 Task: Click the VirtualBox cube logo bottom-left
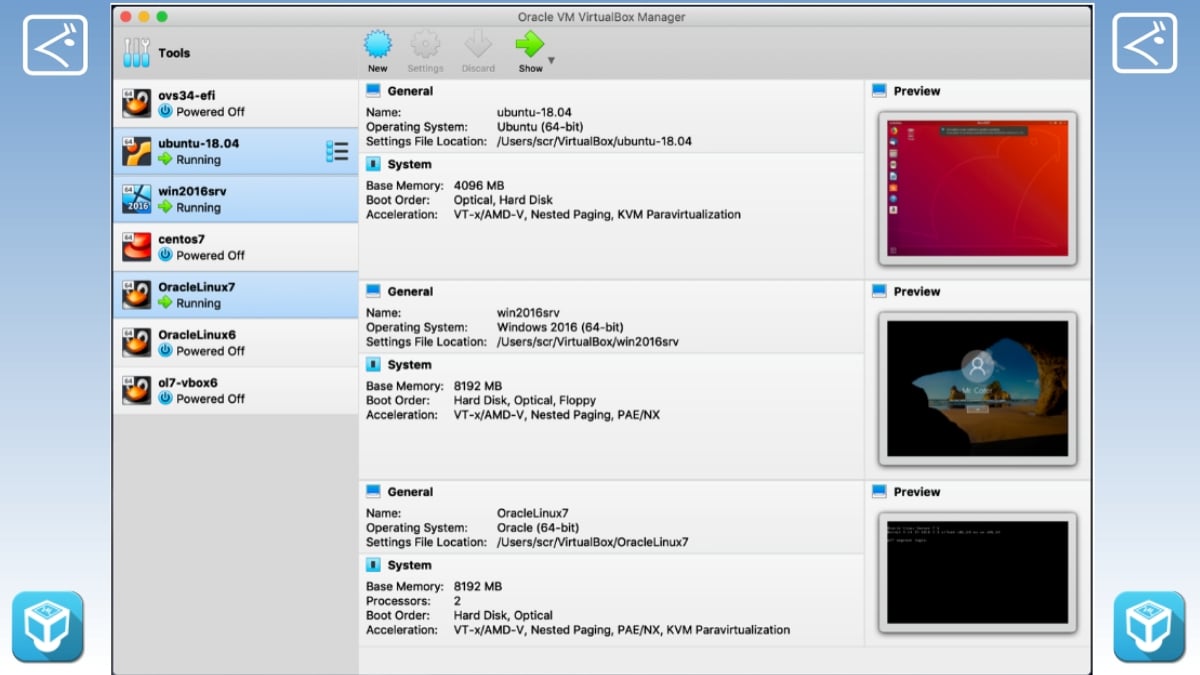click(x=48, y=627)
